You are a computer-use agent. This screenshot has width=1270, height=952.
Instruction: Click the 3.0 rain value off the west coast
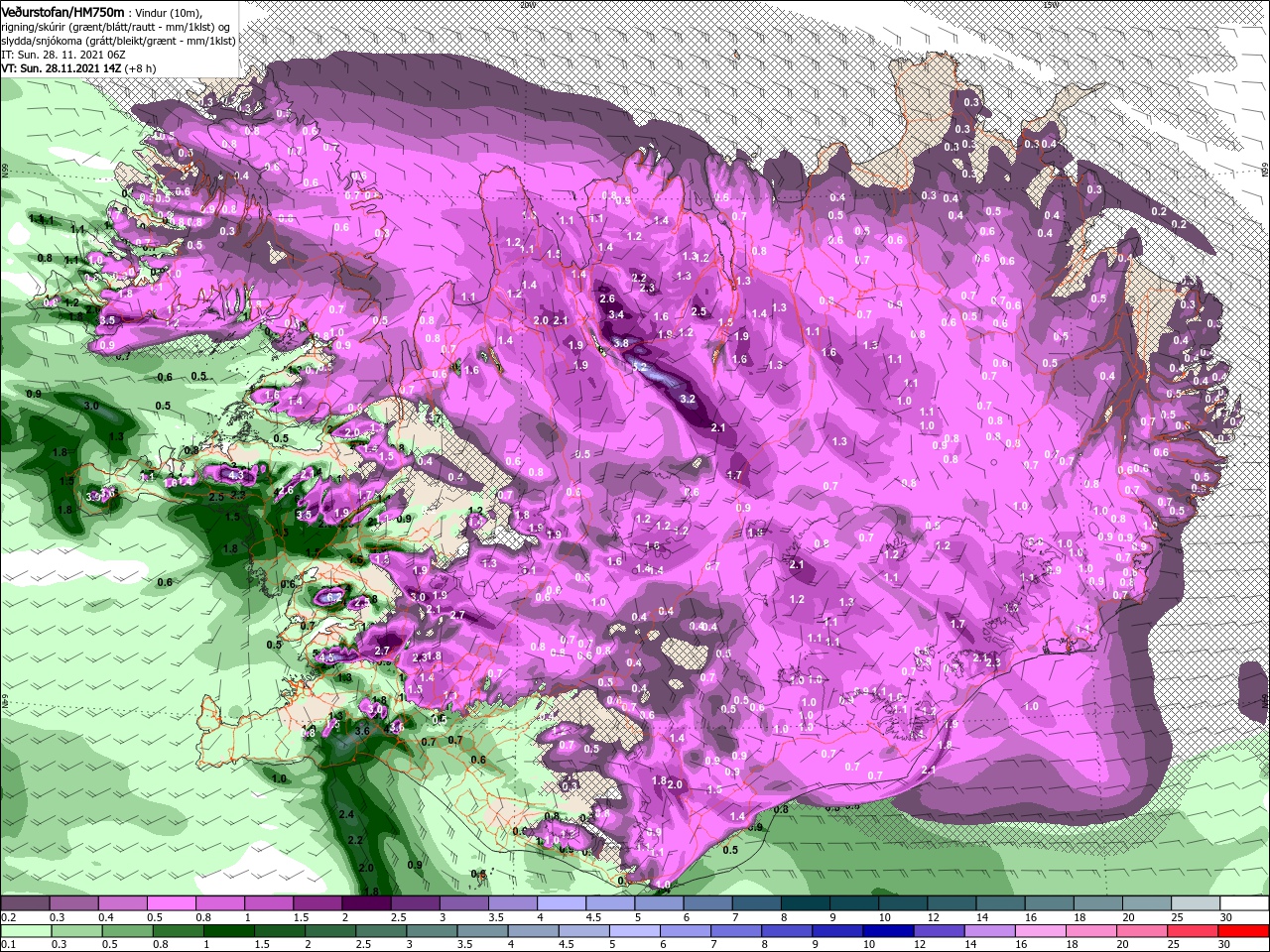(91, 406)
